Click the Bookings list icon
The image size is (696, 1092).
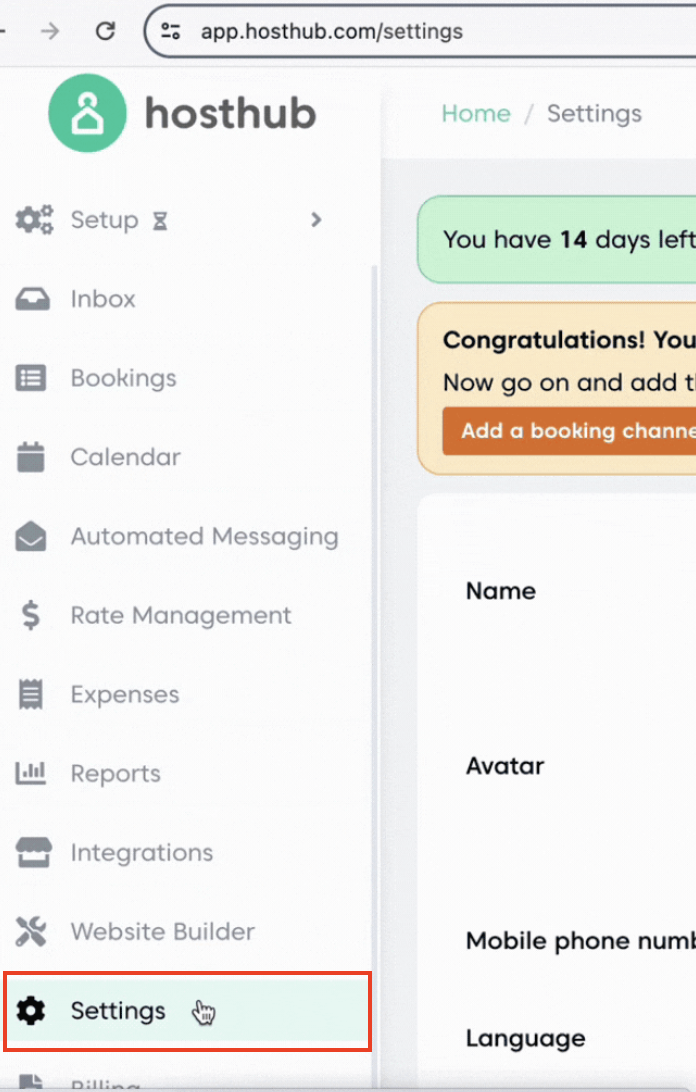click(32, 378)
